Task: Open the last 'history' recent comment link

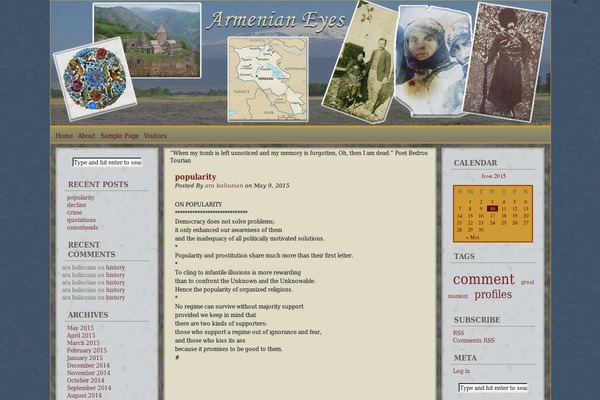Action: point(115,297)
